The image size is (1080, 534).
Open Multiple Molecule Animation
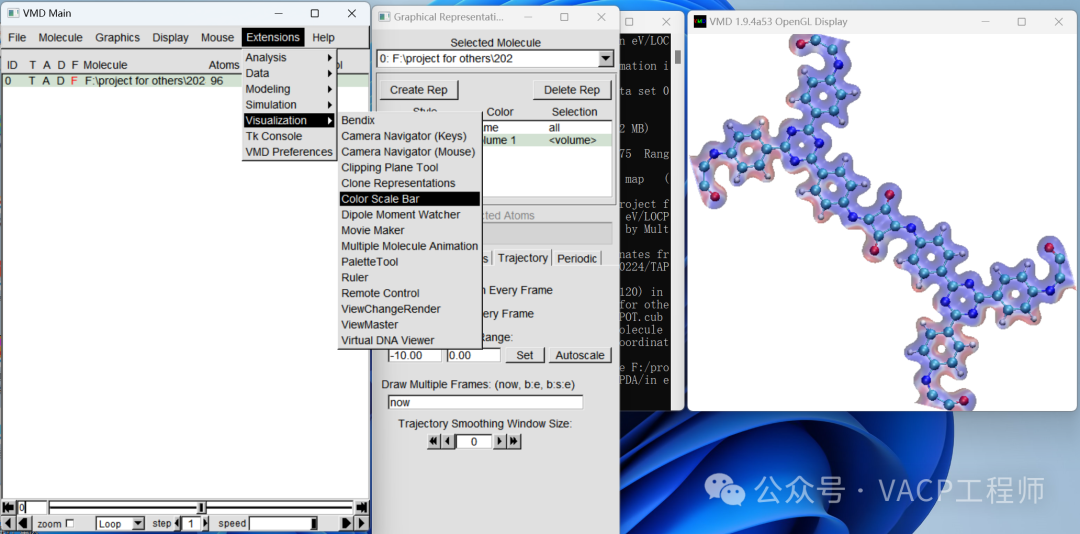[x=410, y=246]
